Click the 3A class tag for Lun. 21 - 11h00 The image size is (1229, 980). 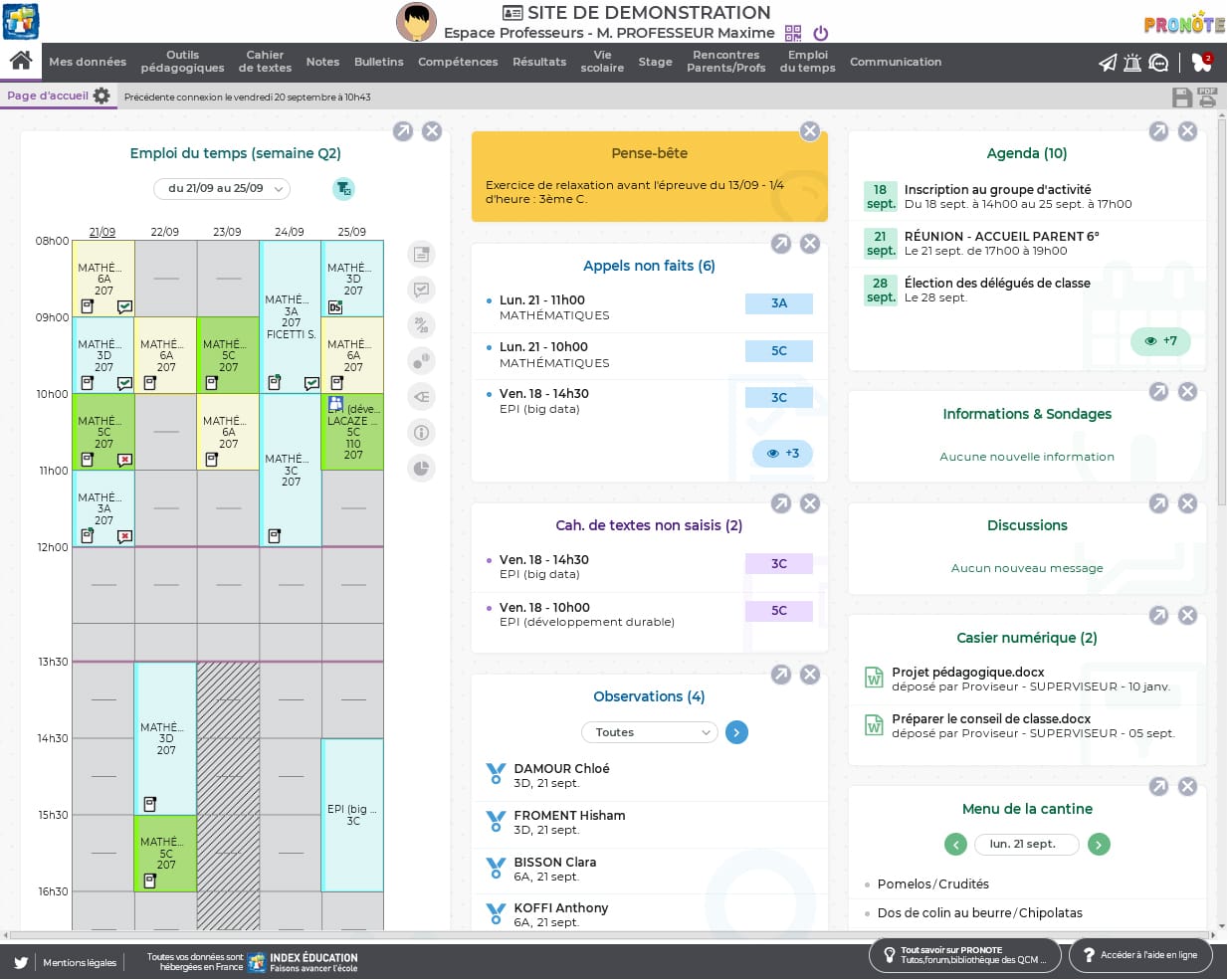point(778,304)
